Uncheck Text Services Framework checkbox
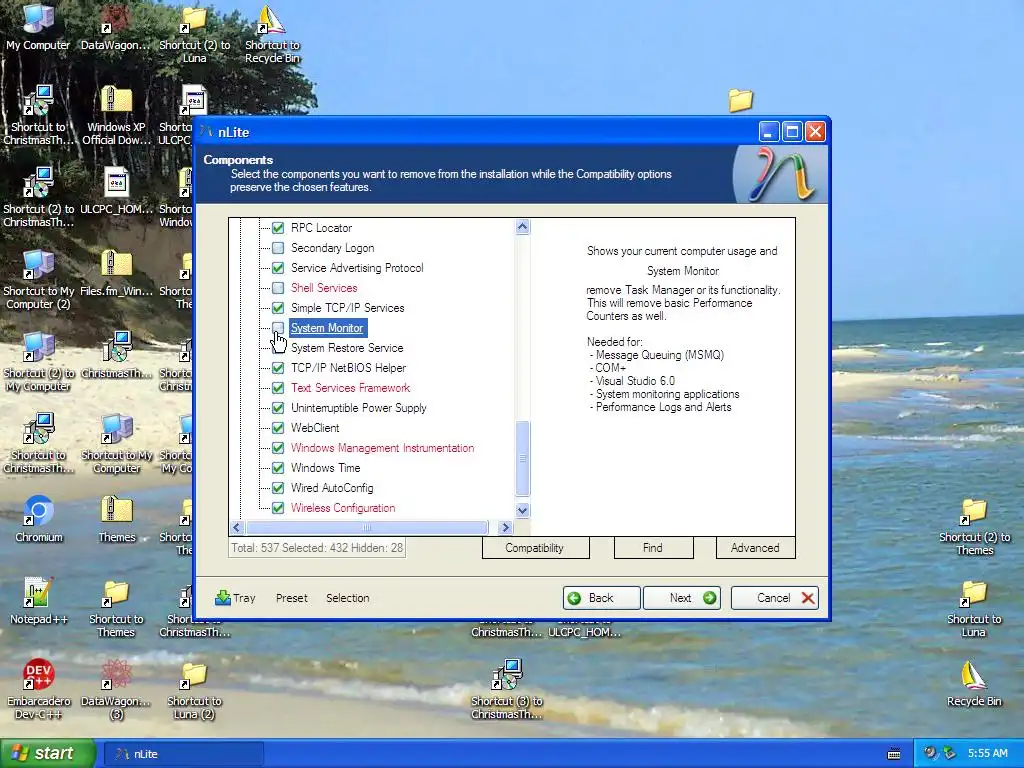 [278, 388]
